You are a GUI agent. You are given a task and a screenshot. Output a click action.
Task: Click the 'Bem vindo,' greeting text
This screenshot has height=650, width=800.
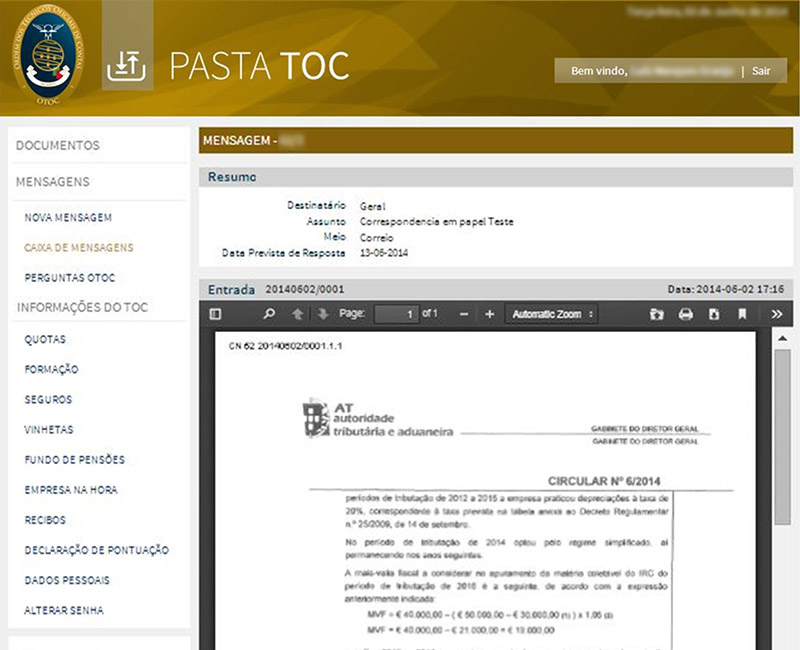[x=599, y=71]
